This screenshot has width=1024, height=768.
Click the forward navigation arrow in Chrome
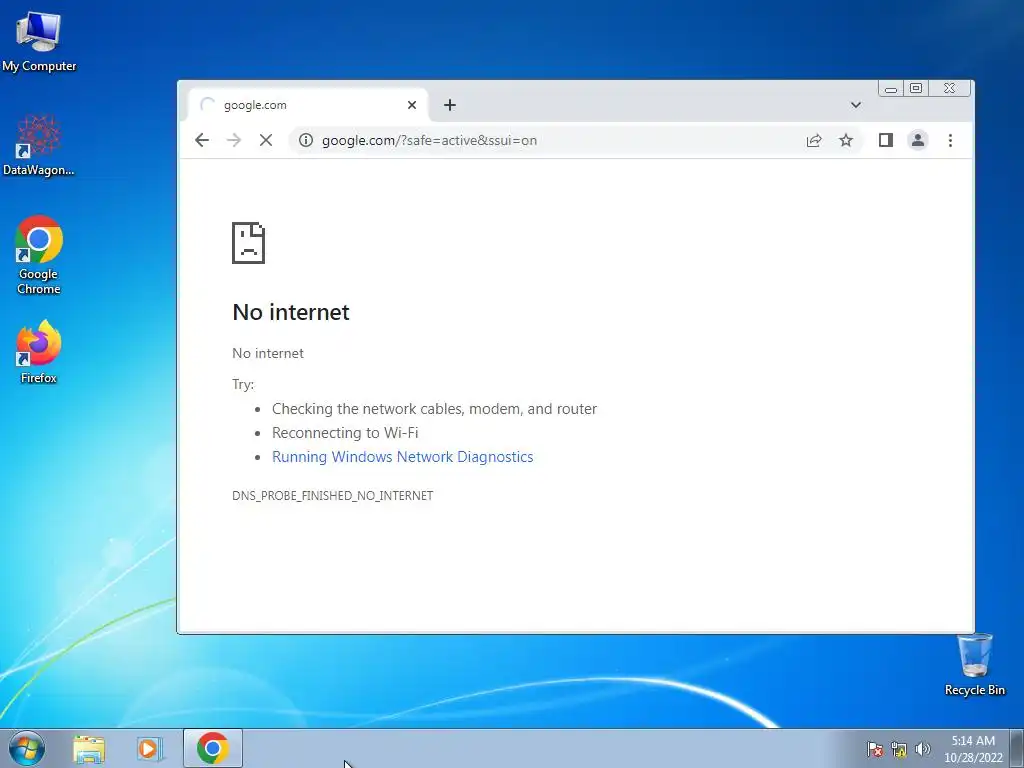(234, 140)
